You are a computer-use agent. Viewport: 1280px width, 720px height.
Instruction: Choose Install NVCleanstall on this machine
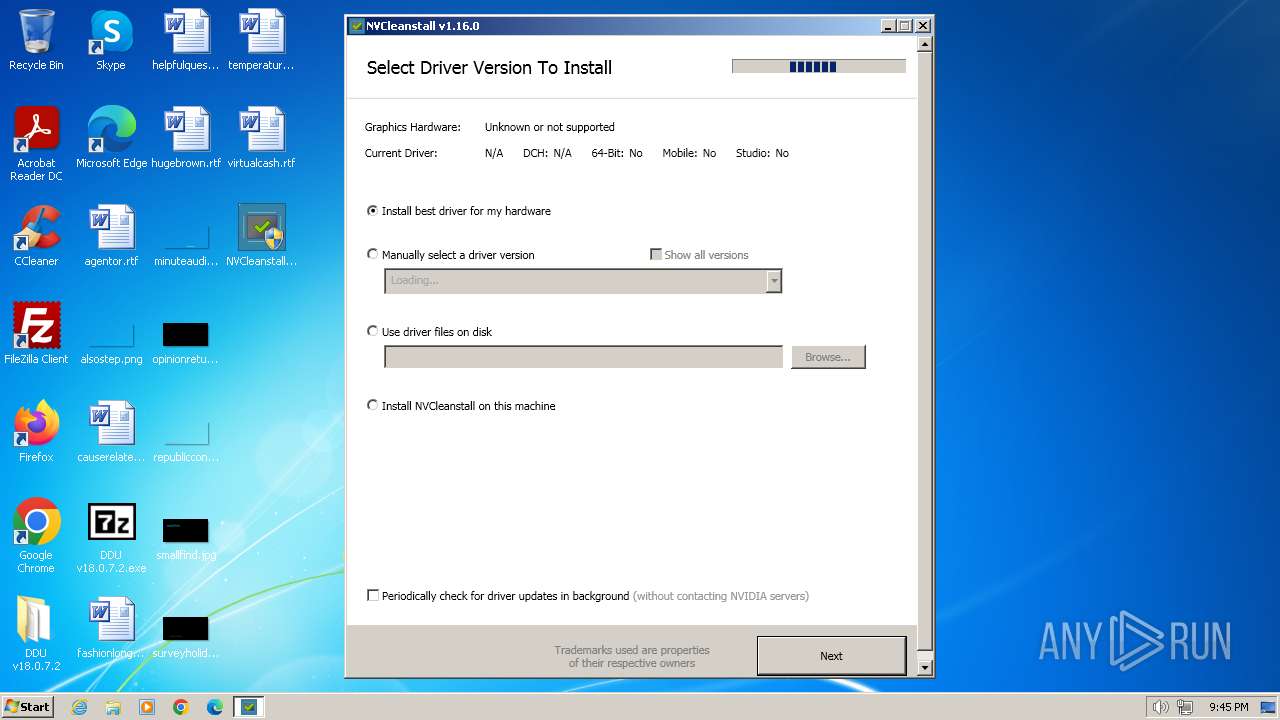pos(461,406)
